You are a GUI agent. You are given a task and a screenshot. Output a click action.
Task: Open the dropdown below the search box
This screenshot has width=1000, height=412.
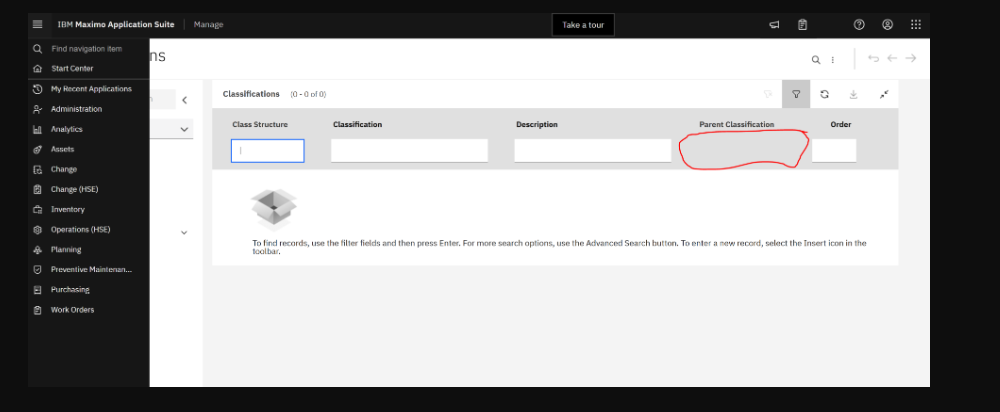click(x=185, y=129)
